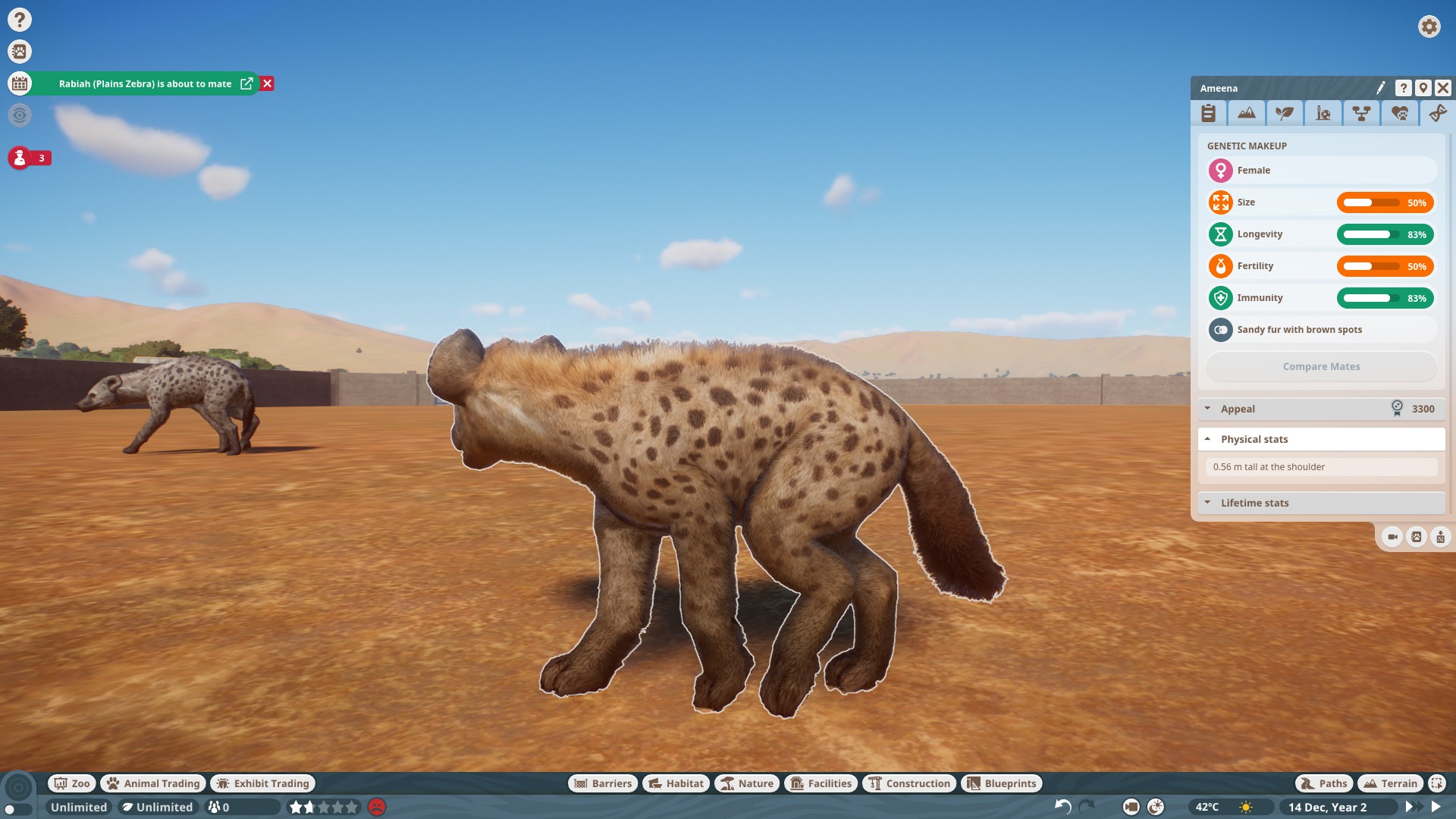Click the guest count showing 0
The image size is (1456, 819).
[243, 807]
